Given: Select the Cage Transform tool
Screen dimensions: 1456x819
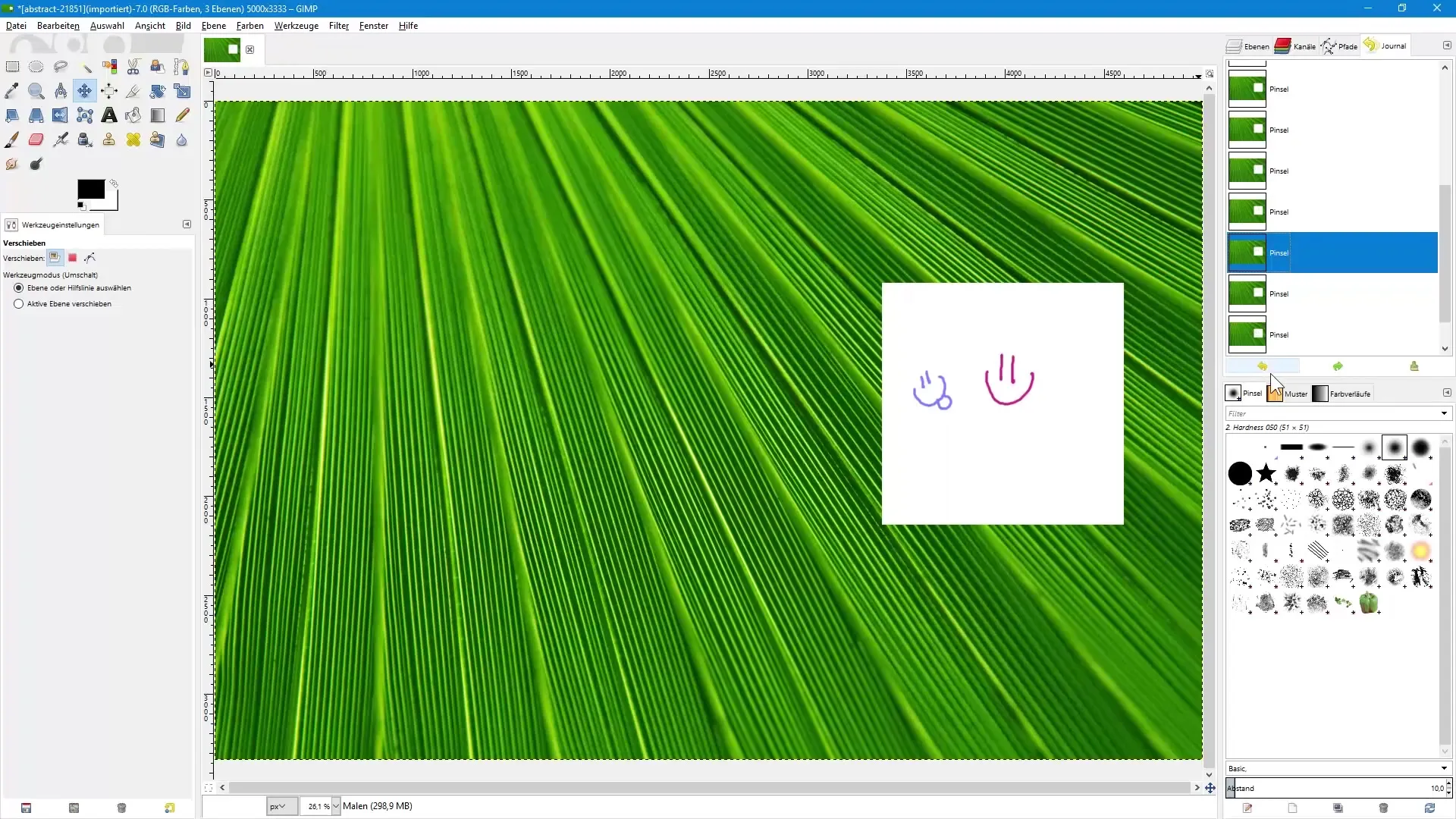Looking at the screenshot, I should (x=85, y=115).
